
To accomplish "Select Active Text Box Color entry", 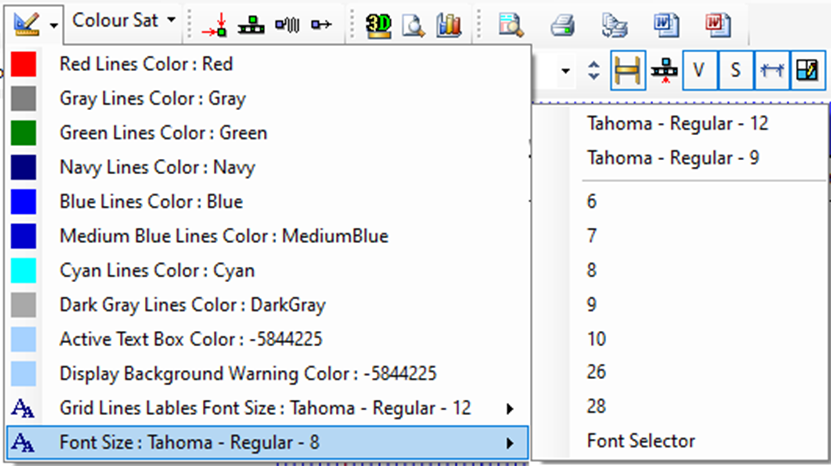I will click(x=268, y=339).
